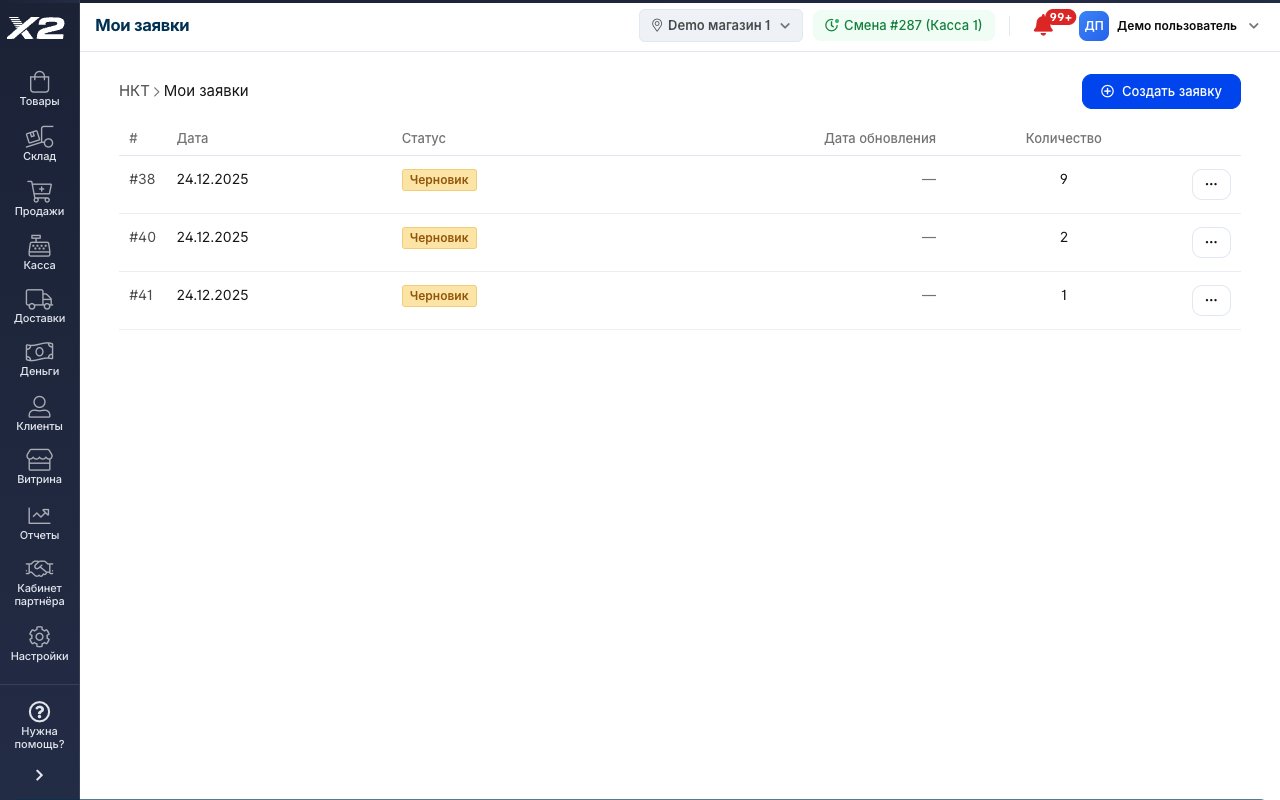
Task: Click the Смена #287 (Касса 1) shift indicator
Action: [x=904, y=25]
